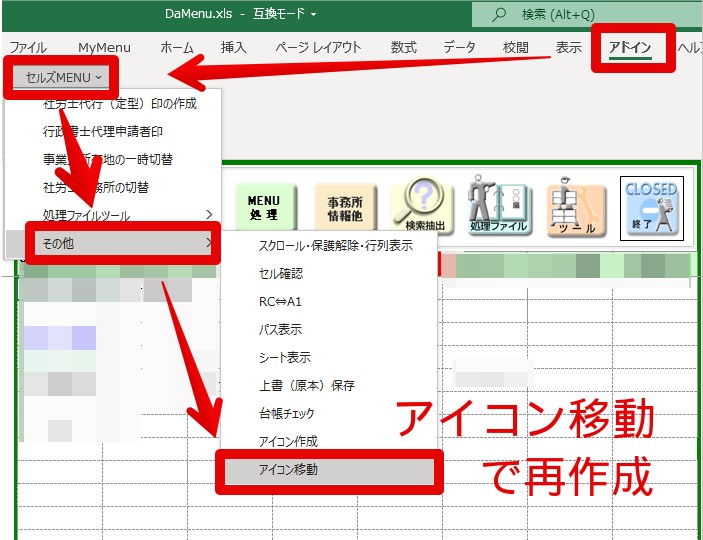The image size is (703, 540).
Task: Expand the セルズMENU dropdown
Action: 61,78
